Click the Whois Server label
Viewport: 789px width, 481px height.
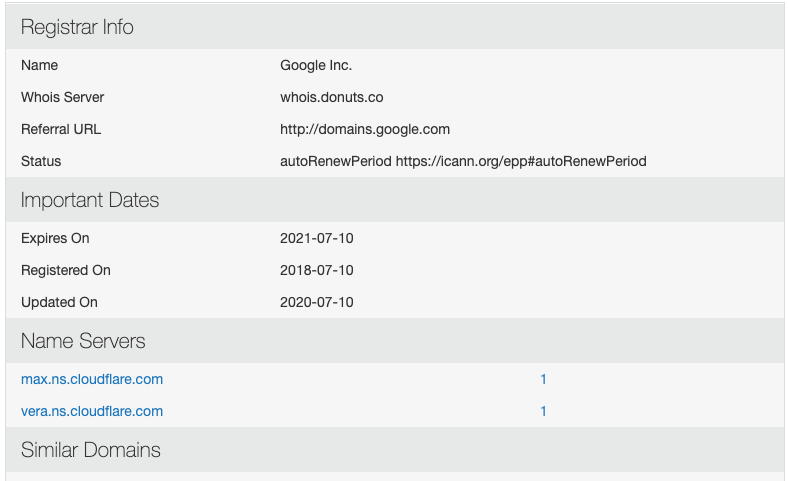click(x=62, y=97)
